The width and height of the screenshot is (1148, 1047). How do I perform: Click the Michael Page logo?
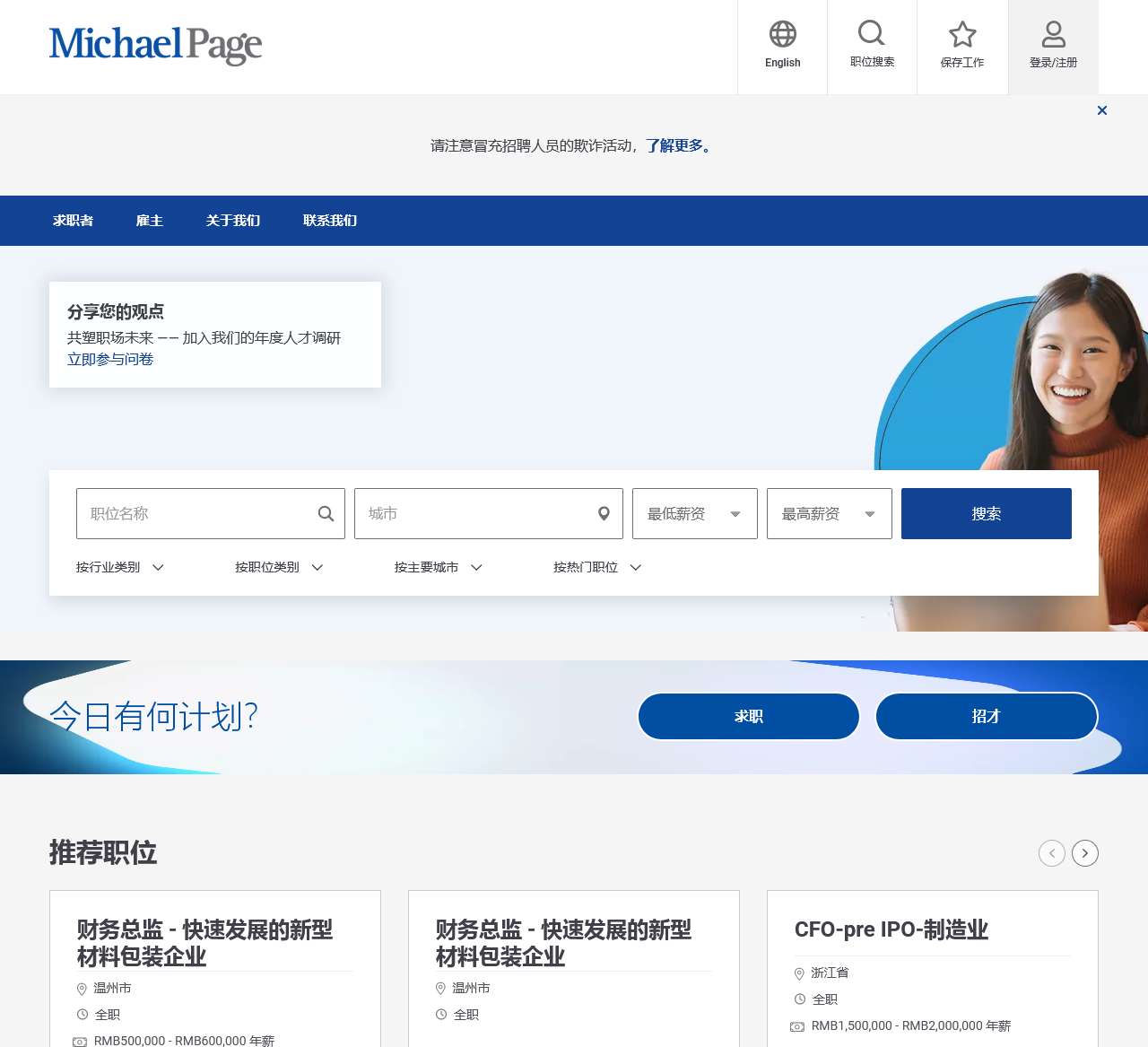point(155,45)
